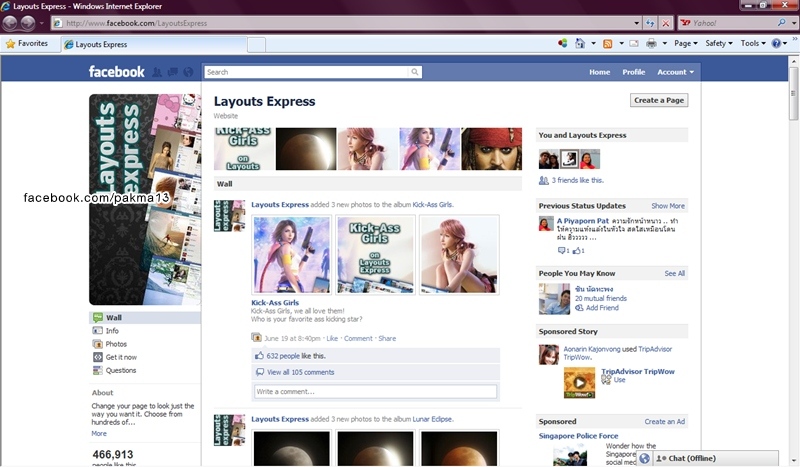The height and width of the screenshot is (467, 800).
Task: Open Profile link in top bar
Action: [x=634, y=72]
